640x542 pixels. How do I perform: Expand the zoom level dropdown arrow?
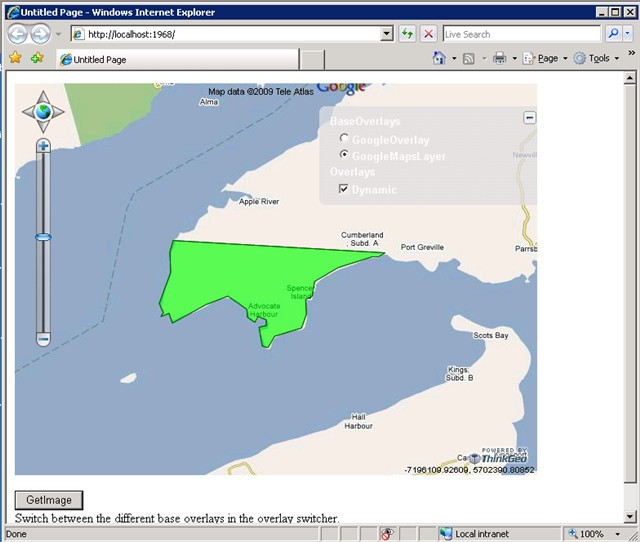click(617, 534)
